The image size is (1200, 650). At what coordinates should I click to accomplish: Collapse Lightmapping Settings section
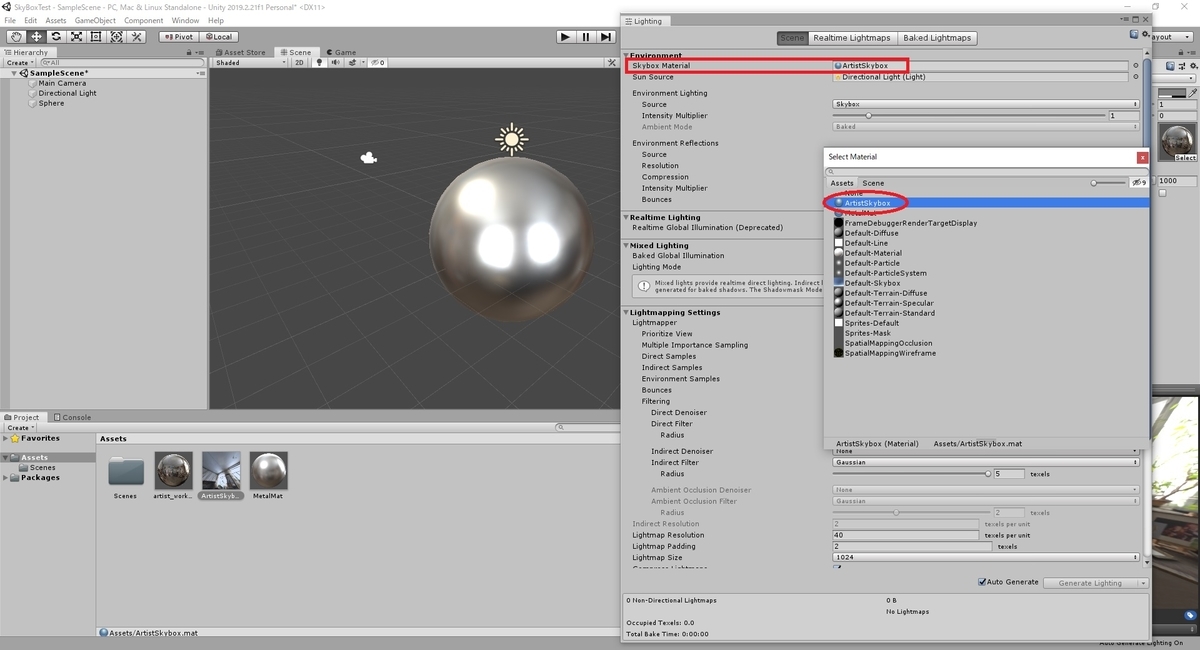tap(626, 312)
